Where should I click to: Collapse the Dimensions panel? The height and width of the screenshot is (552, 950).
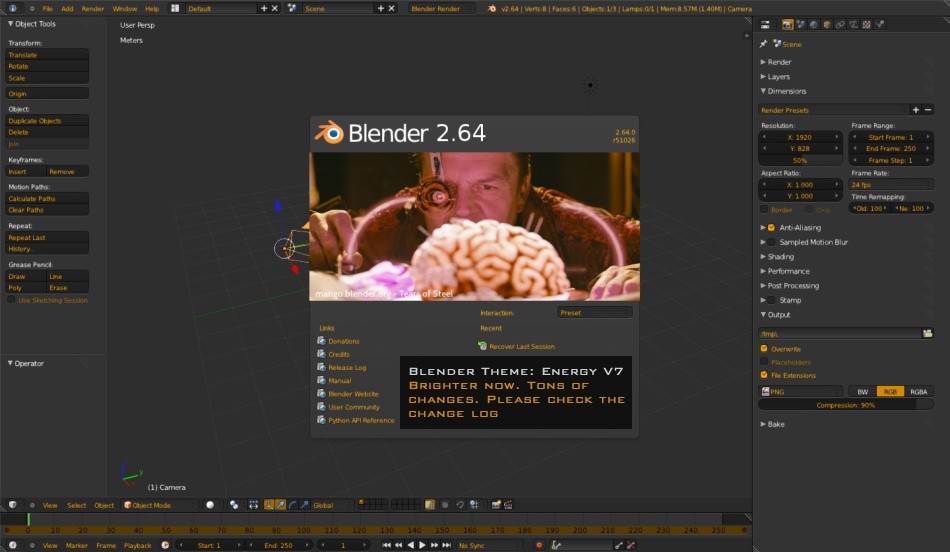click(x=783, y=91)
